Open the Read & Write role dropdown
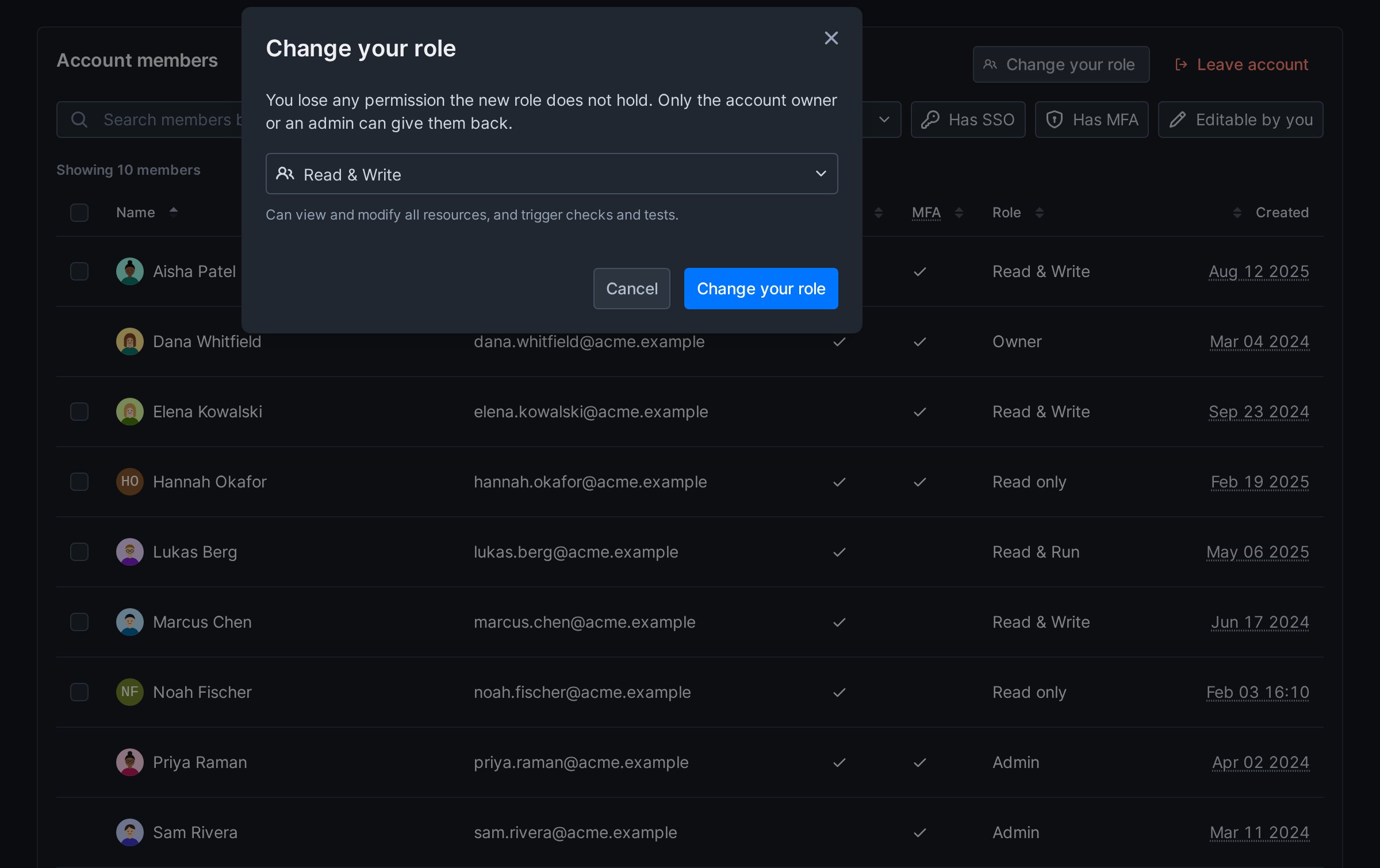This screenshot has width=1380, height=868. pos(551,174)
